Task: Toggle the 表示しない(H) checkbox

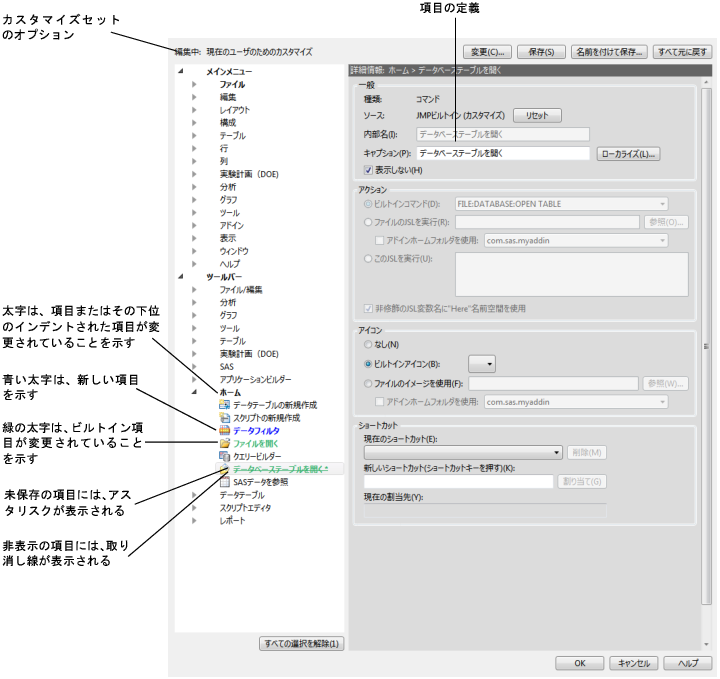Action: click(368, 170)
